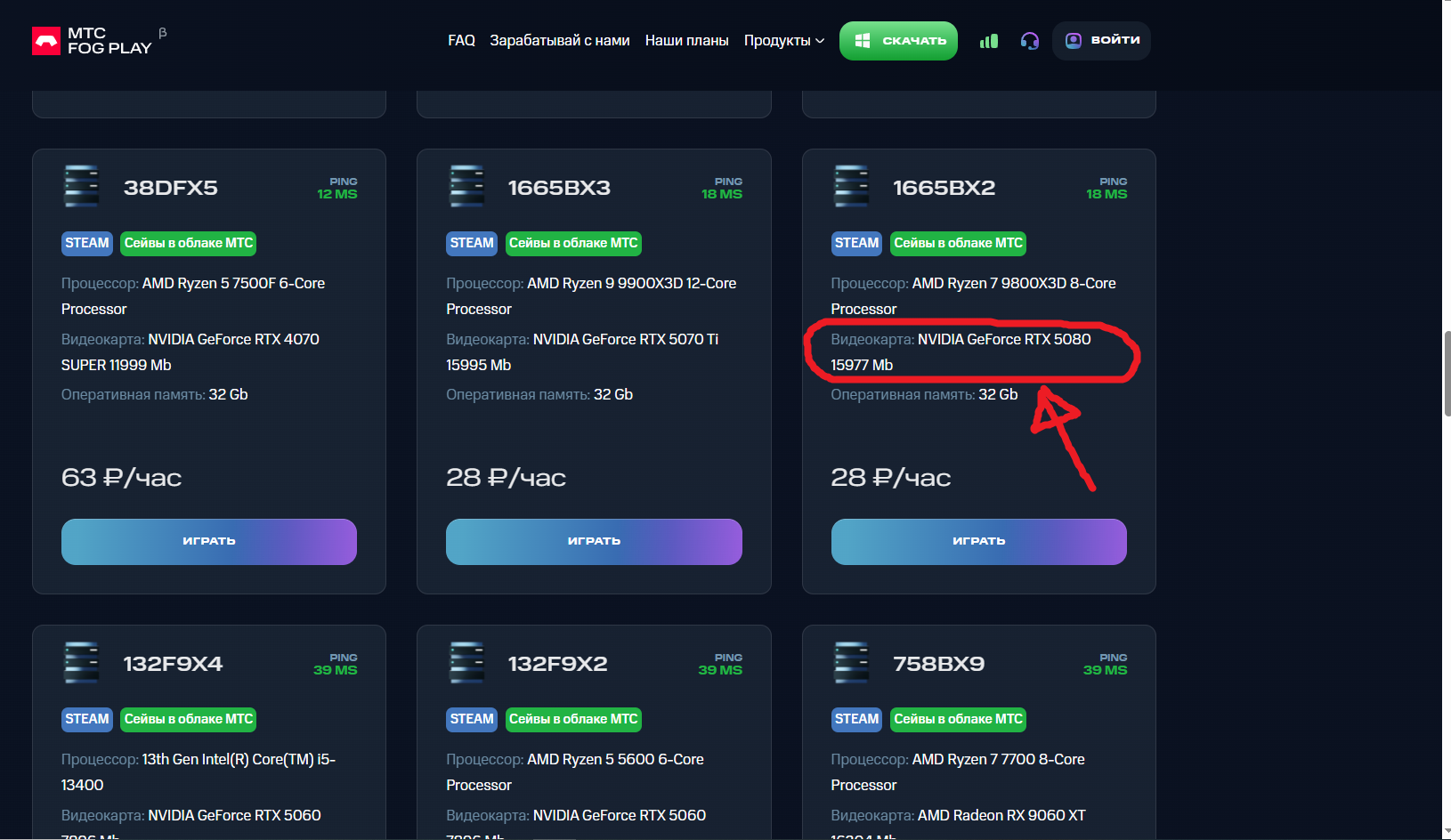Select the server icon for 132F9X2
The width and height of the screenshot is (1451, 840).
[x=466, y=663]
